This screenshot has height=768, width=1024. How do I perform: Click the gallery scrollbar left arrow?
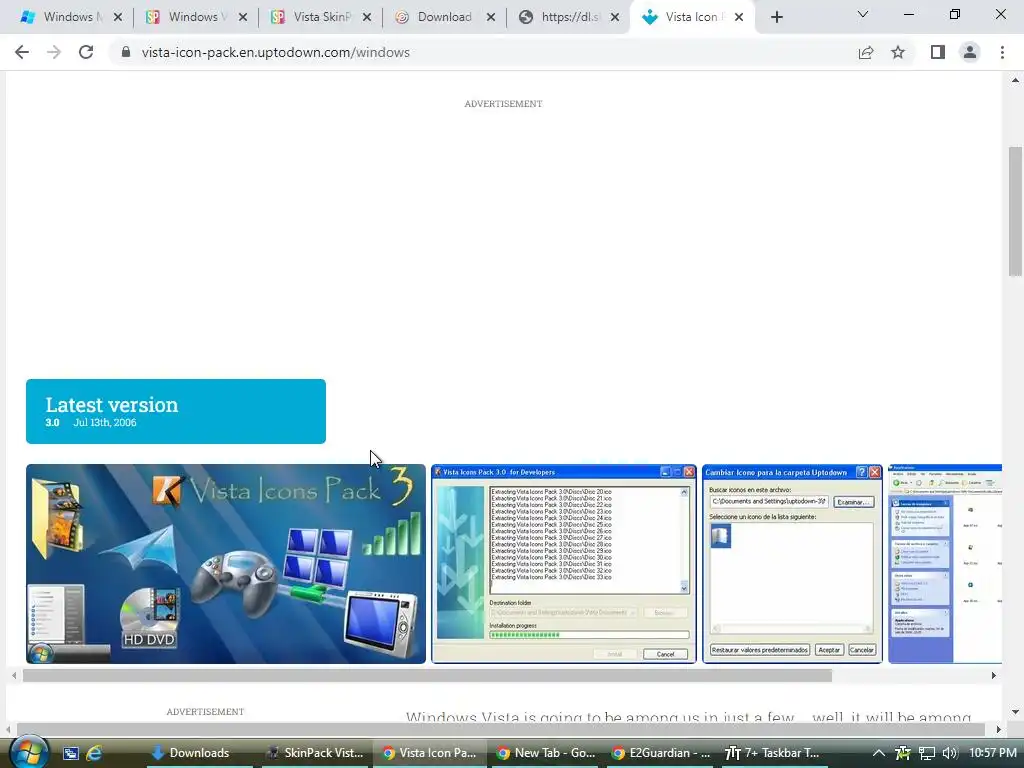point(14,676)
